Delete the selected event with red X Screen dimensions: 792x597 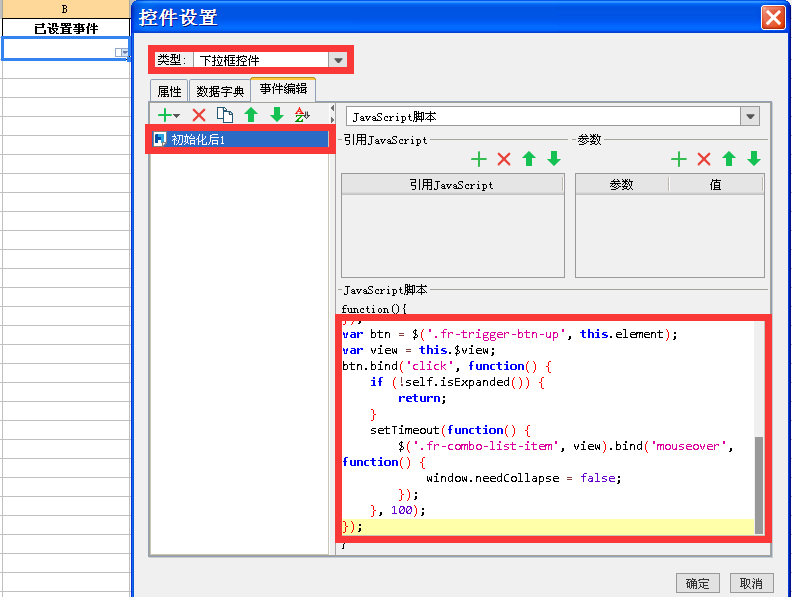pyautogui.click(x=199, y=115)
